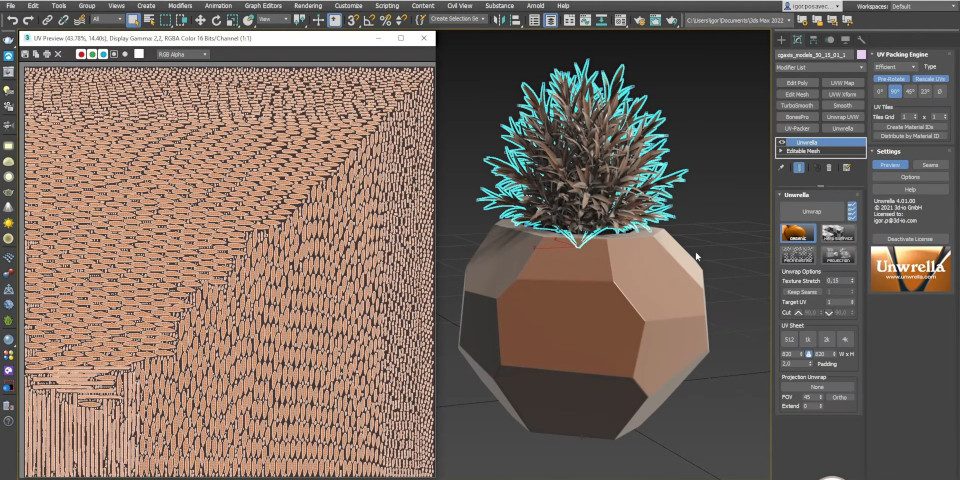Clone frame icon in UV Preview window
This screenshot has height=480, width=960.
(36, 54)
